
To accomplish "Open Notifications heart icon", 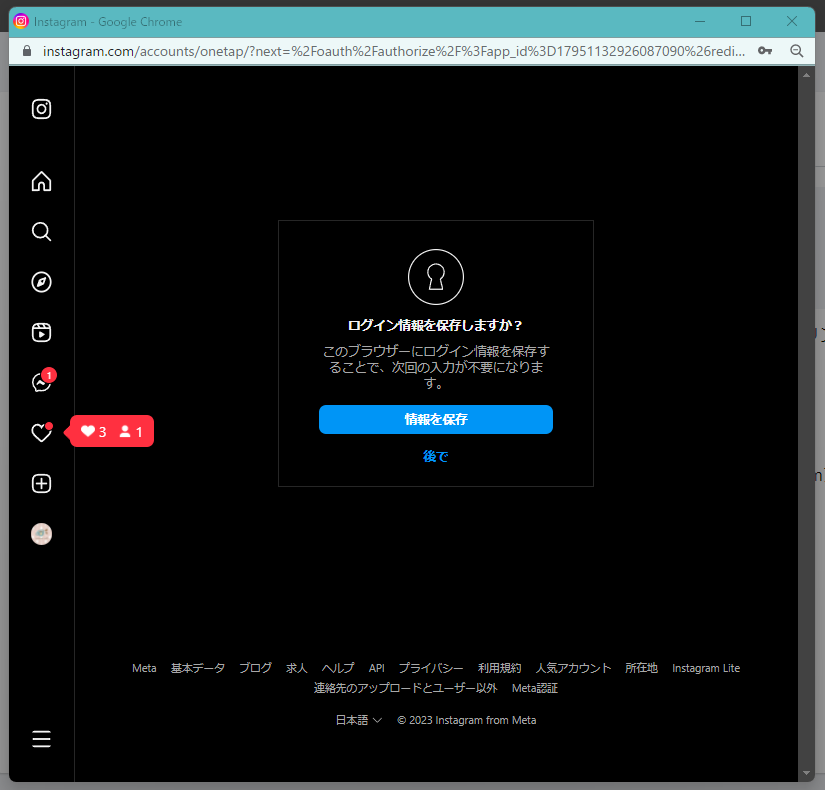I will point(41,433).
